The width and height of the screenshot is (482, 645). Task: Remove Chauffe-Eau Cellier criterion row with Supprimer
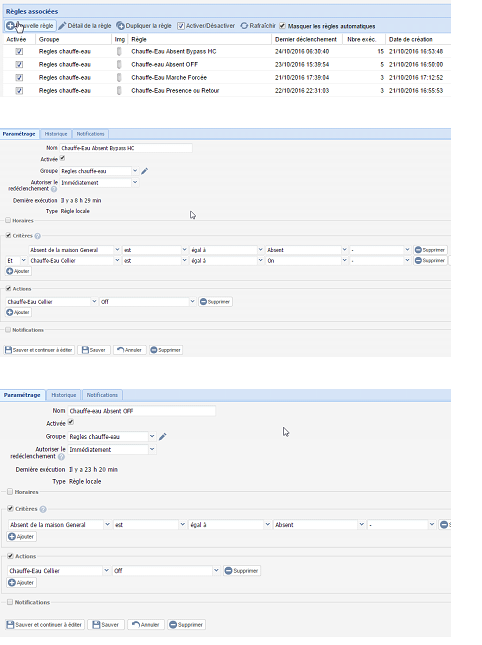[430, 260]
